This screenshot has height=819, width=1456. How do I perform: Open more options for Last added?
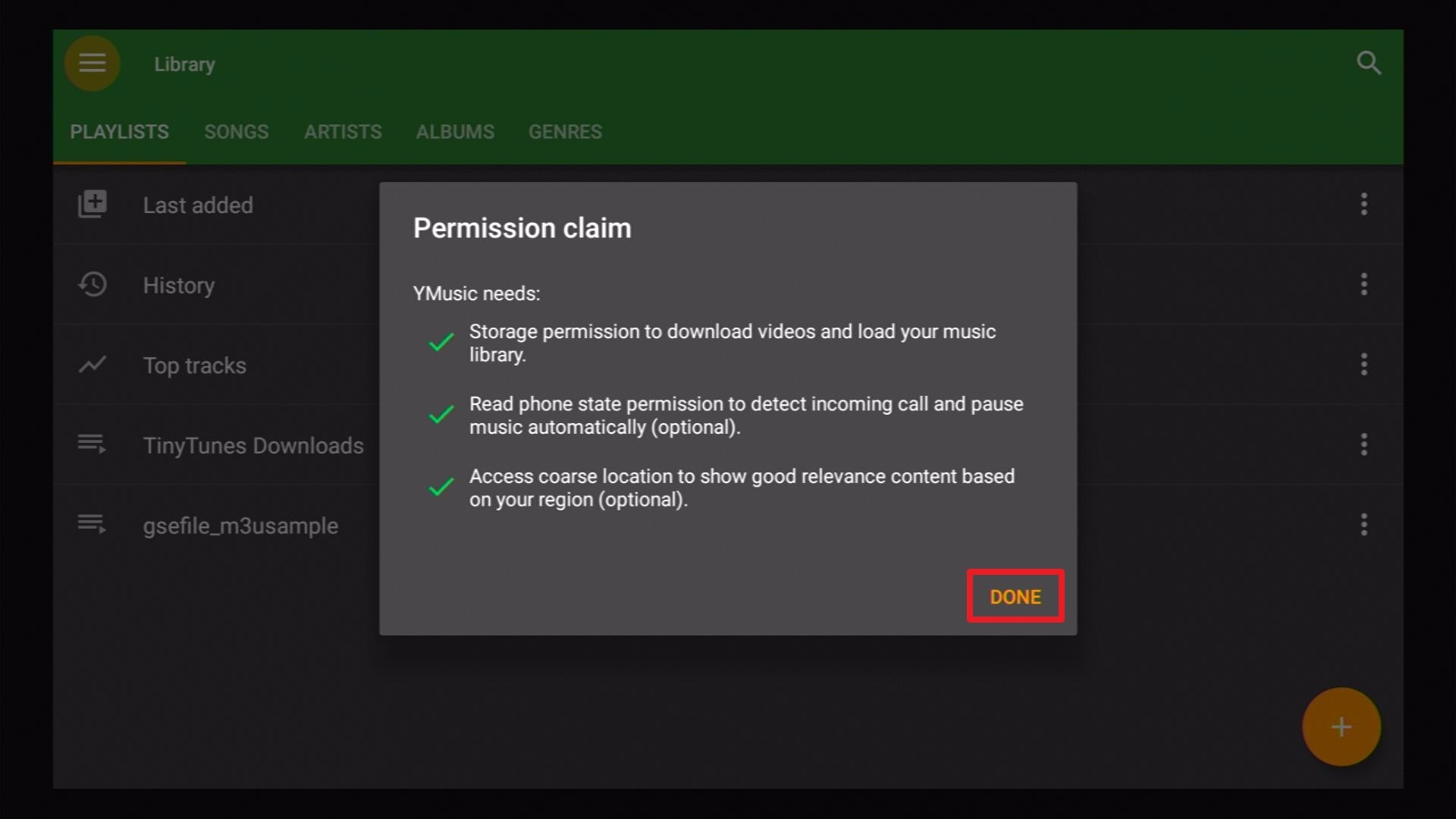point(1364,204)
